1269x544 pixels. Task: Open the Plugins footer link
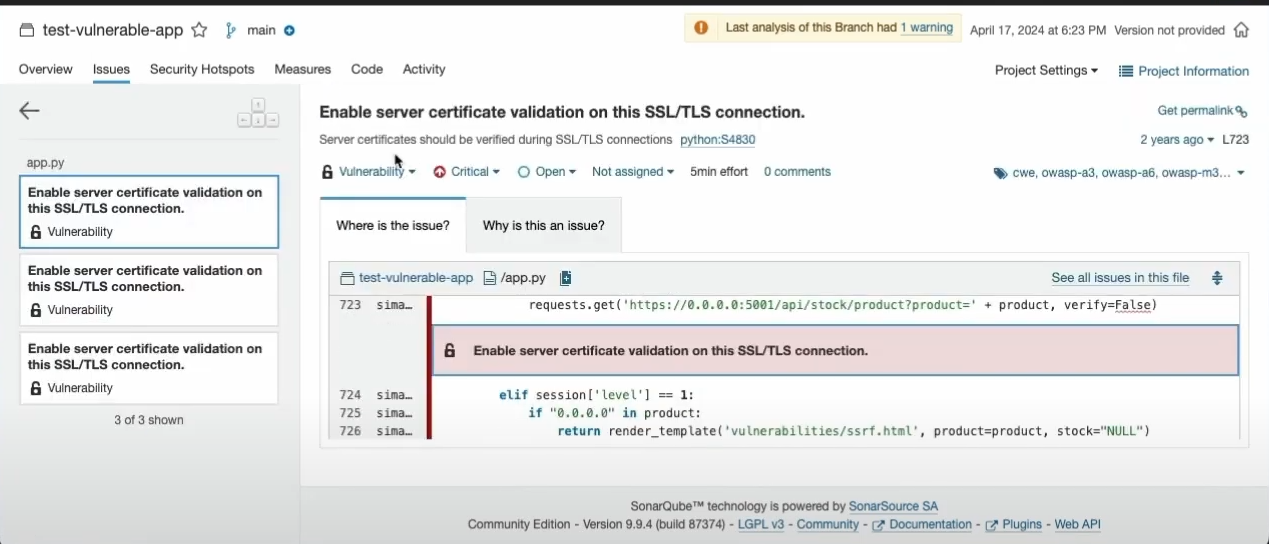1014,524
